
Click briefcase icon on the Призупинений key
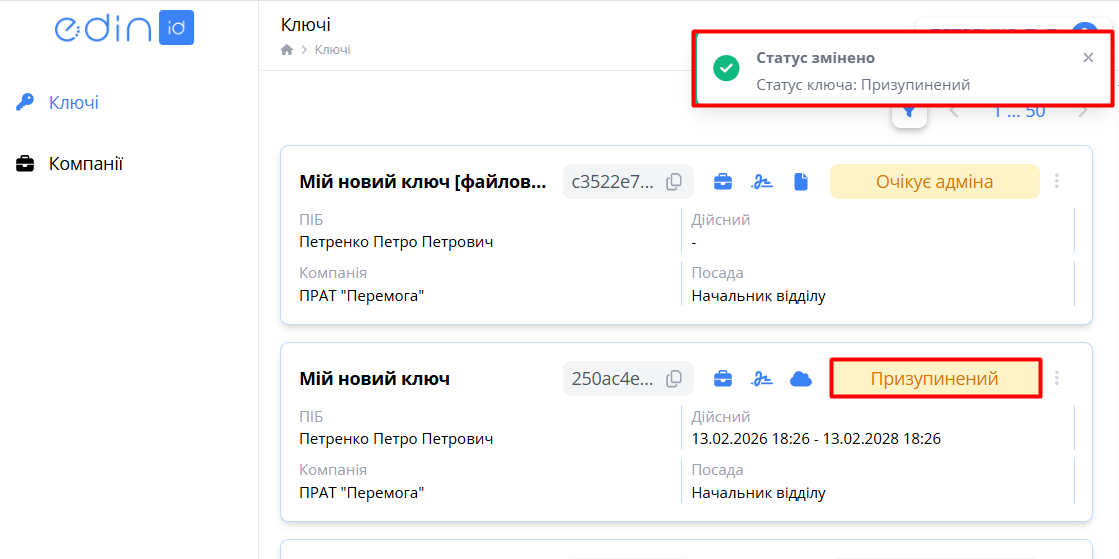pos(722,379)
